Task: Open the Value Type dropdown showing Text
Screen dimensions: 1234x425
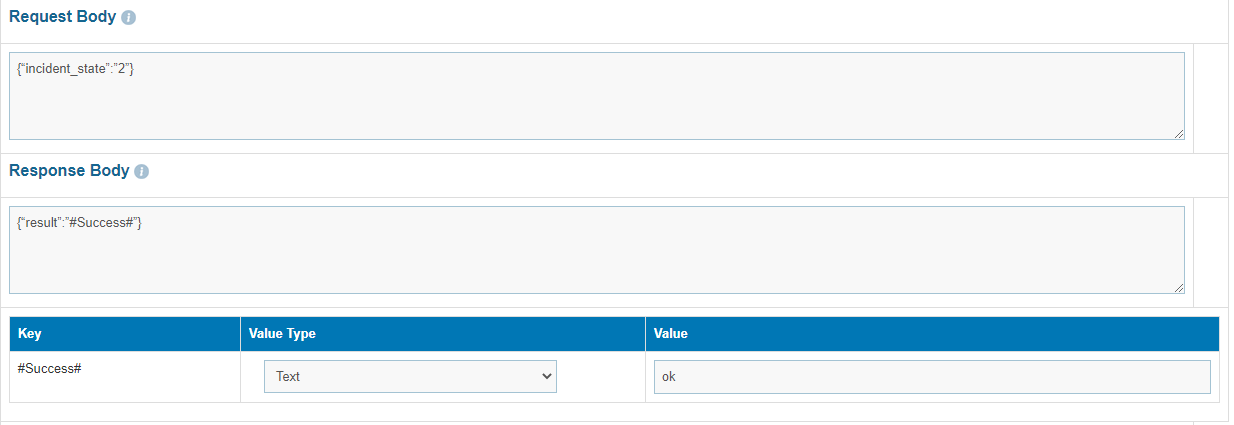Action: click(410, 377)
